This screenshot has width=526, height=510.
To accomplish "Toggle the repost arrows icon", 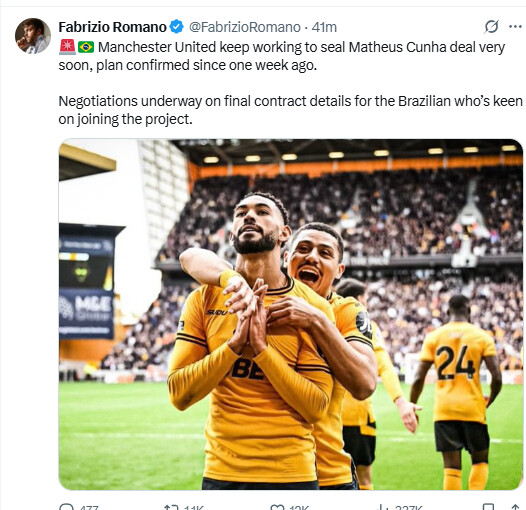I will (171, 507).
